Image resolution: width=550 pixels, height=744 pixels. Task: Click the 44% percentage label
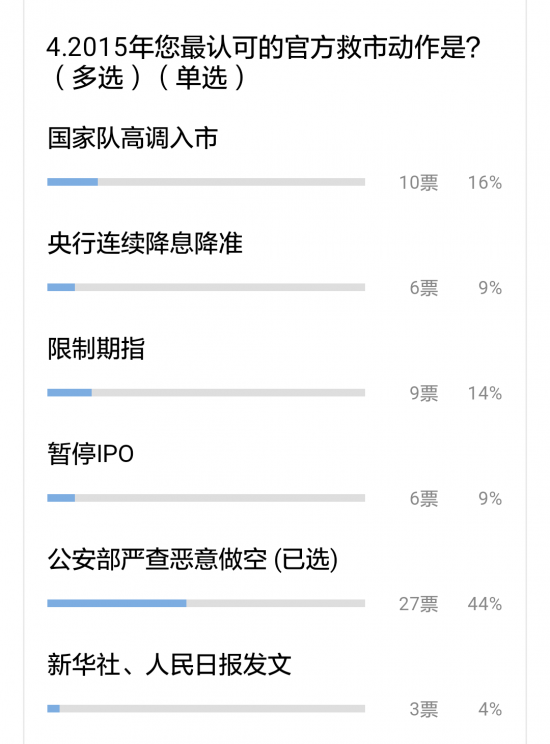pyautogui.click(x=485, y=604)
